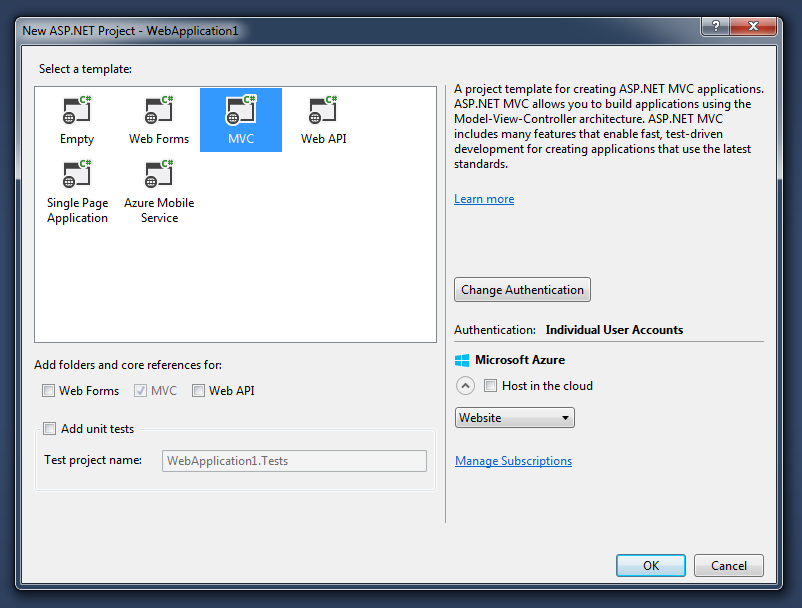802x608 pixels.
Task: Open the help question mark button
Action: pyautogui.click(x=716, y=26)
